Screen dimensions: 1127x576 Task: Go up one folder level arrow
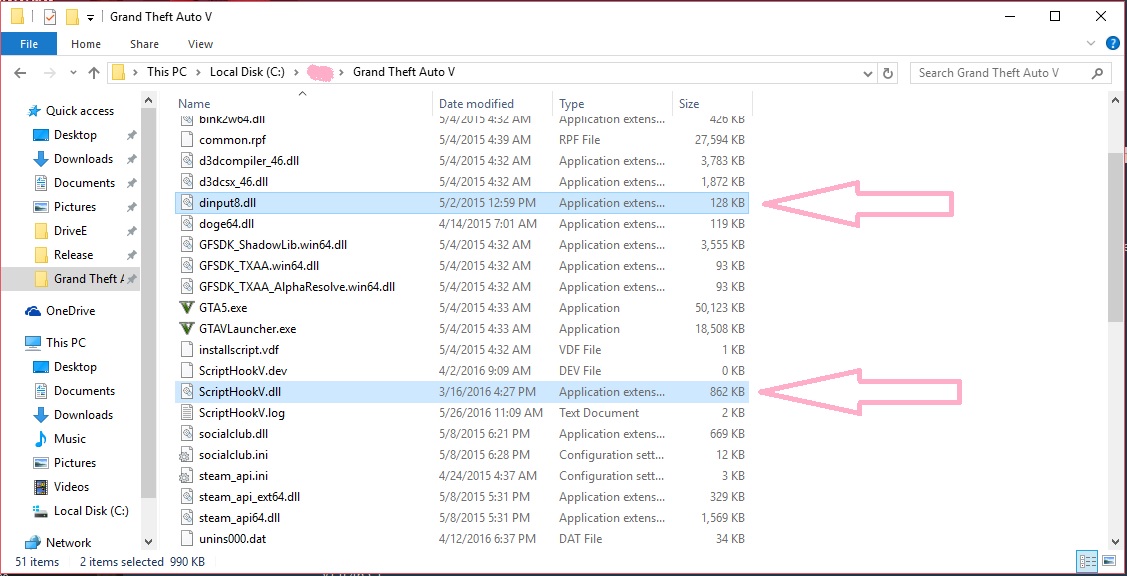(x=93, y=73)
